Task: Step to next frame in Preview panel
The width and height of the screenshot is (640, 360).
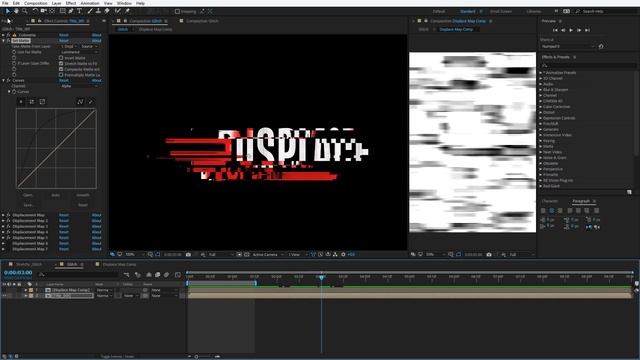Action: point(579,30)
